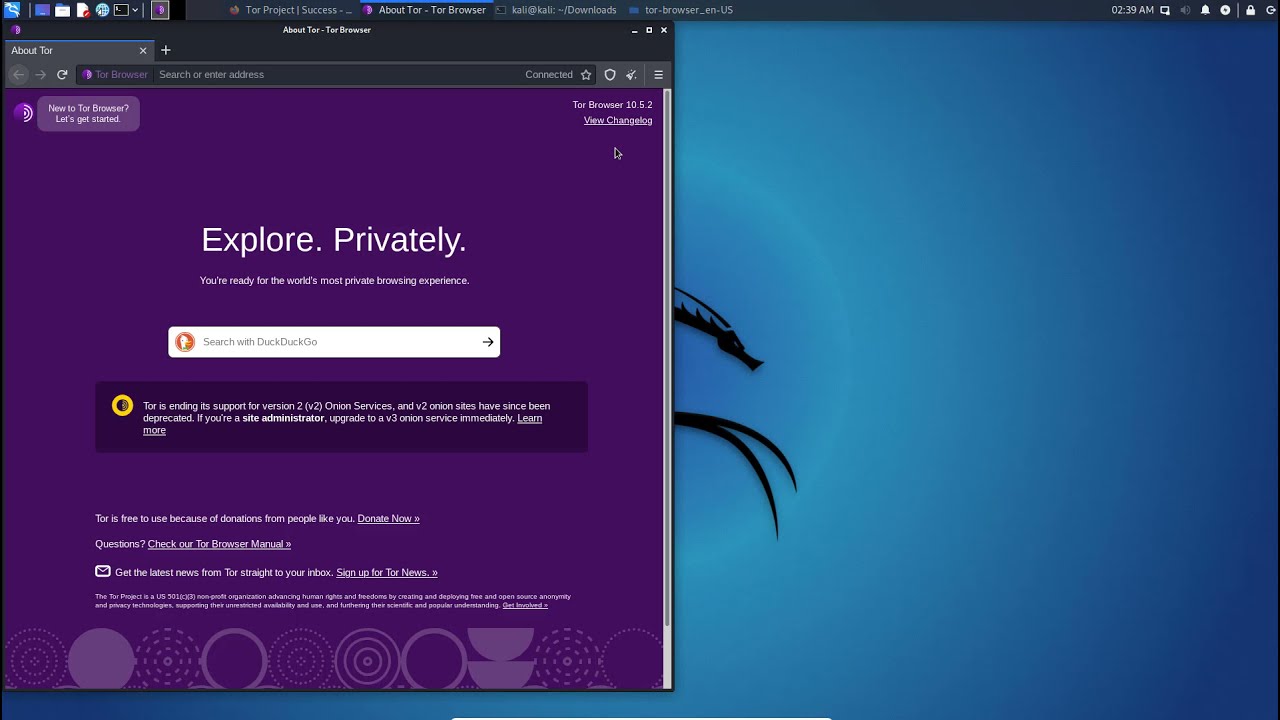Click the yellow onion warning icon
This screenshot has width=1280, height=720.
click(x=122, y=405)
